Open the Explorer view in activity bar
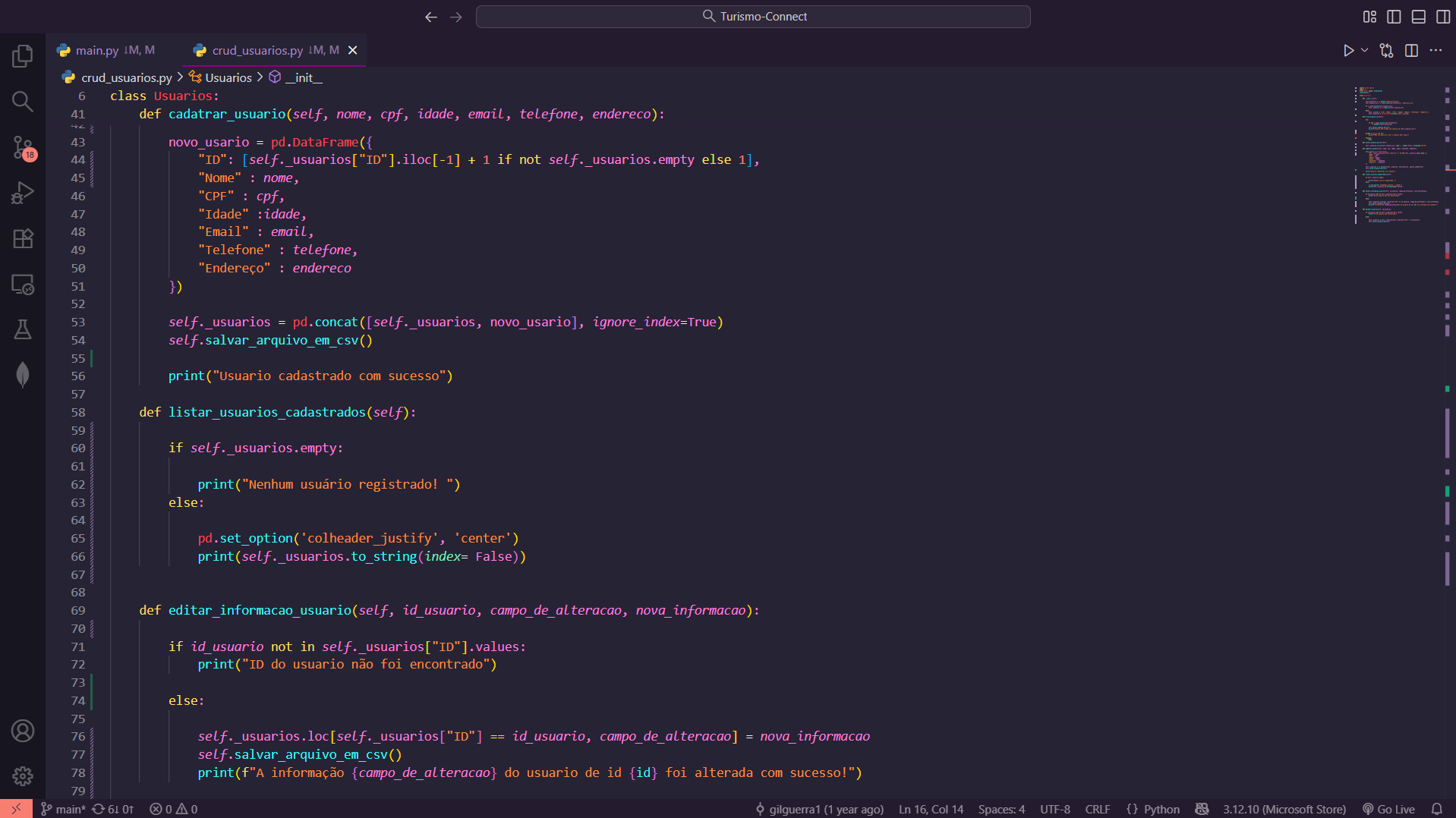1456x818 pixels. [23, 55]
